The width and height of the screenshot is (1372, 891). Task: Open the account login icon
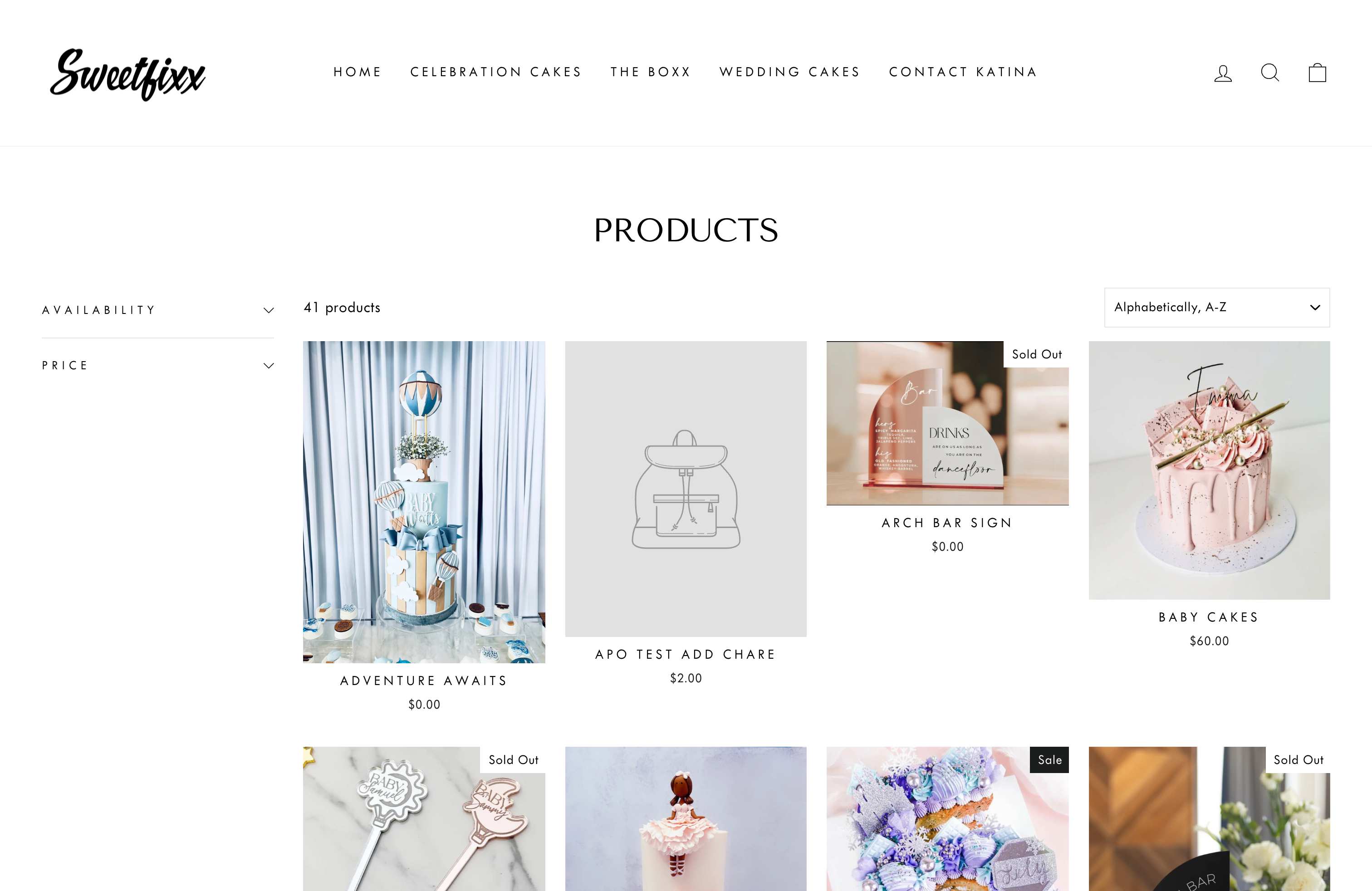click(1223, 73)
